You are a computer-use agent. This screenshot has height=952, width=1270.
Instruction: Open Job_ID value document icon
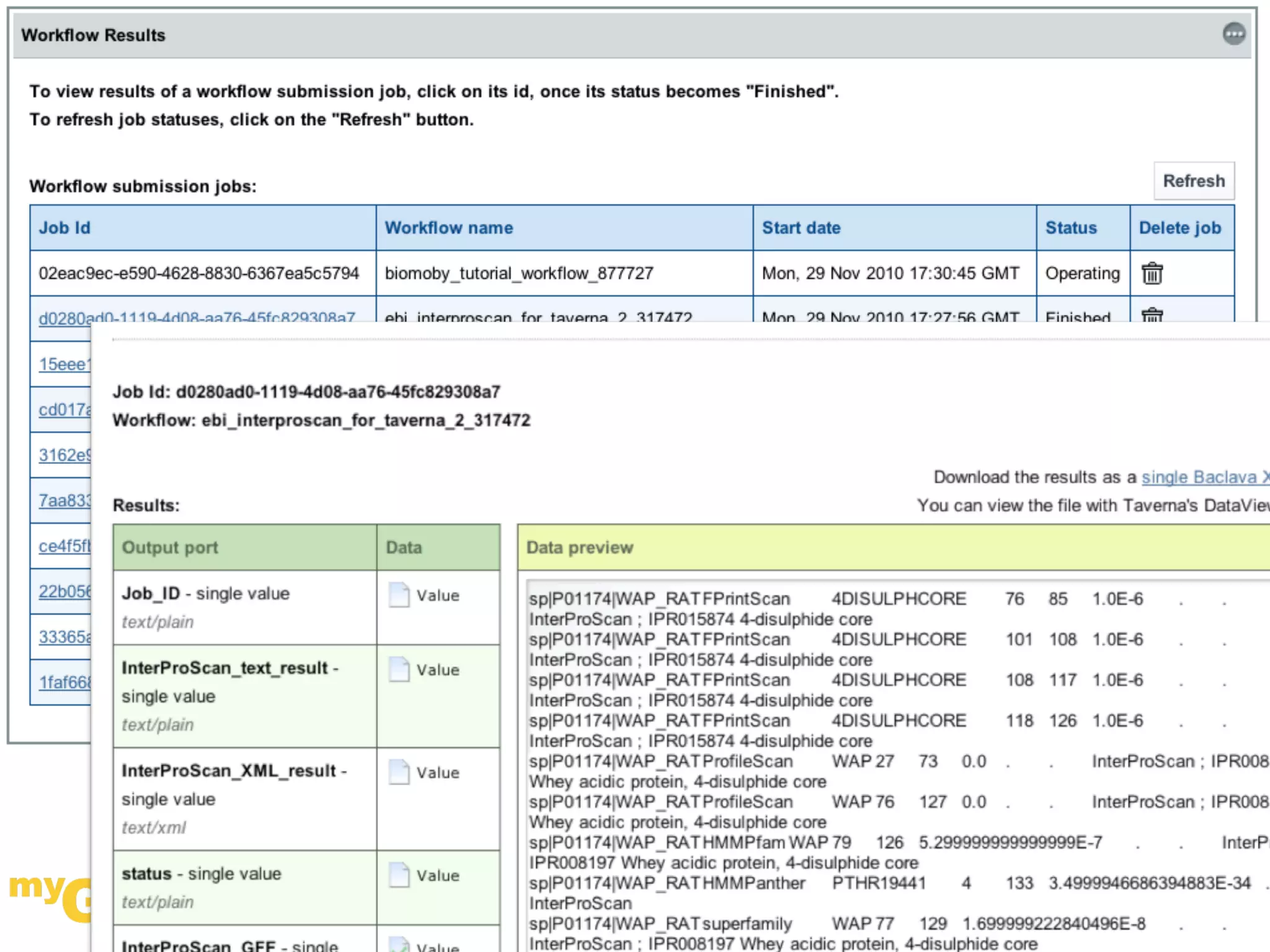(x=399, y=595)
